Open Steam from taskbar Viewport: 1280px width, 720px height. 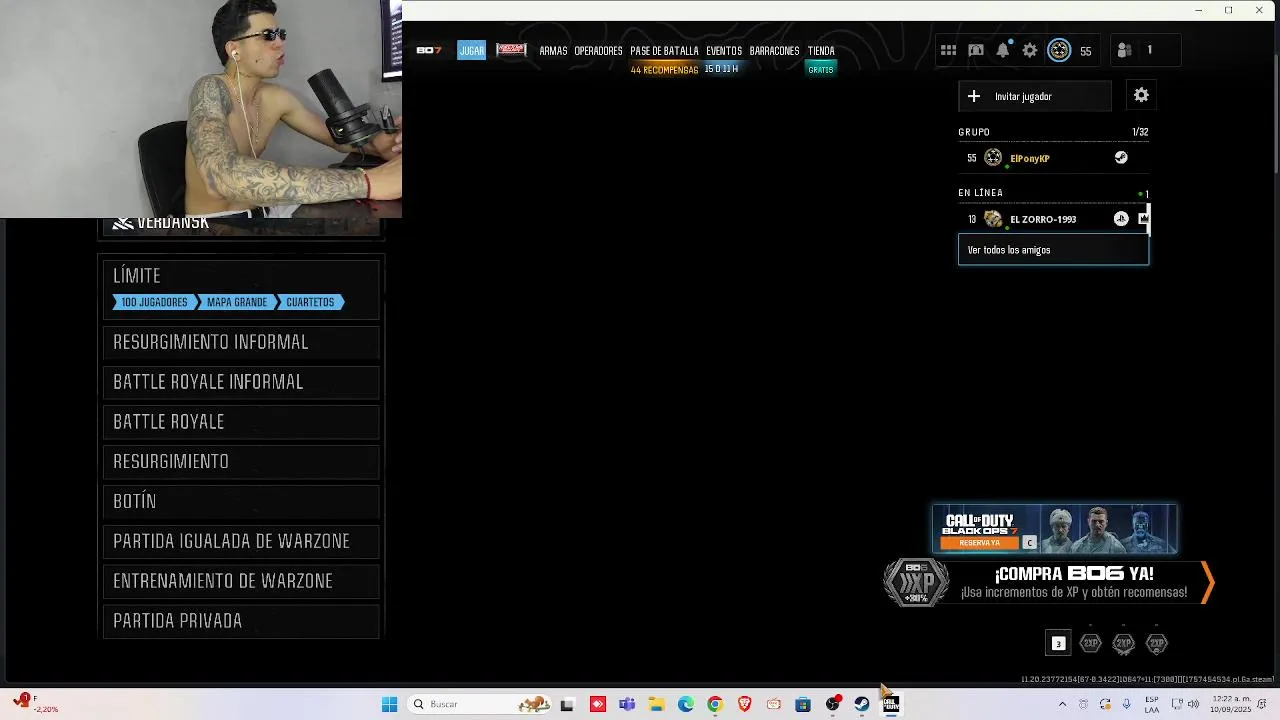(x=861, y=704)
